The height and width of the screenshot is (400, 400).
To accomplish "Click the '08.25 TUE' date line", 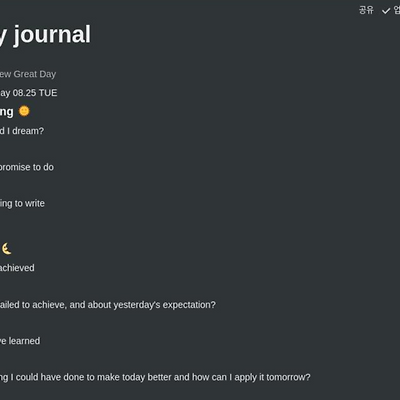I will click(x=29, y=93).
